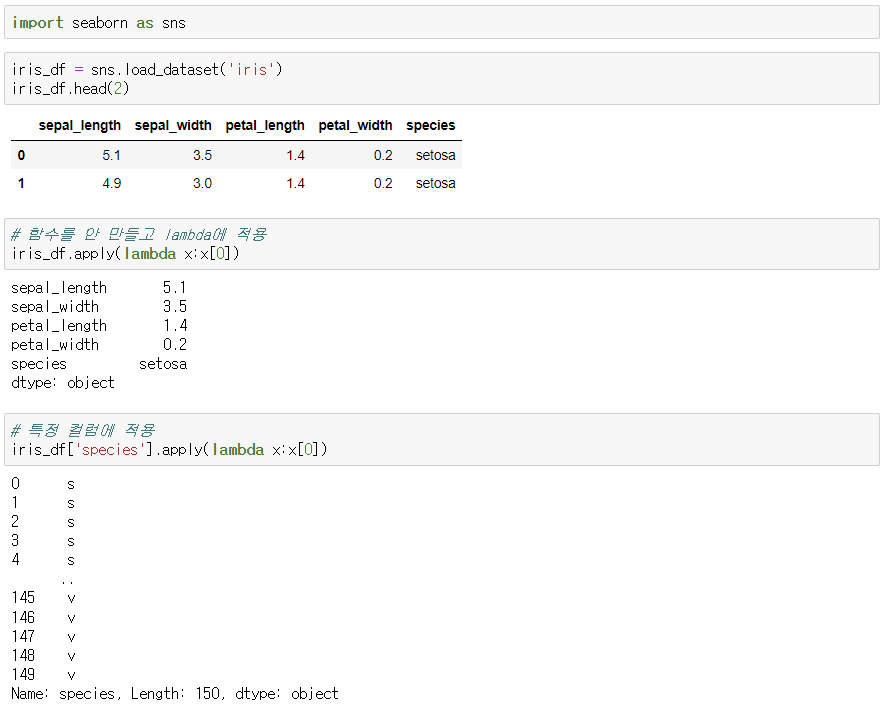Viewport: 886px width, 710px height.
Task: Click output row 4 with value s
Action: pyautogui.click(x=44, y=560)
